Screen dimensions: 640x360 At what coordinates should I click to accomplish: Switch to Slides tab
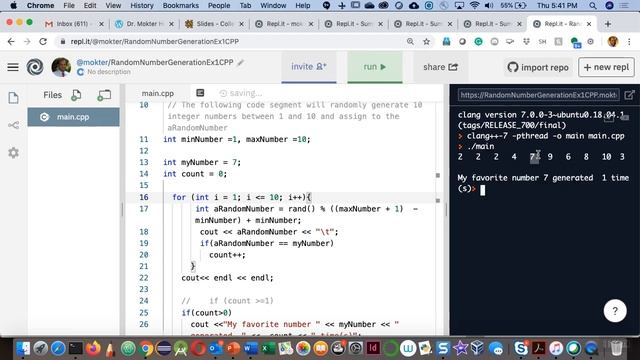(x=214, y=24)
